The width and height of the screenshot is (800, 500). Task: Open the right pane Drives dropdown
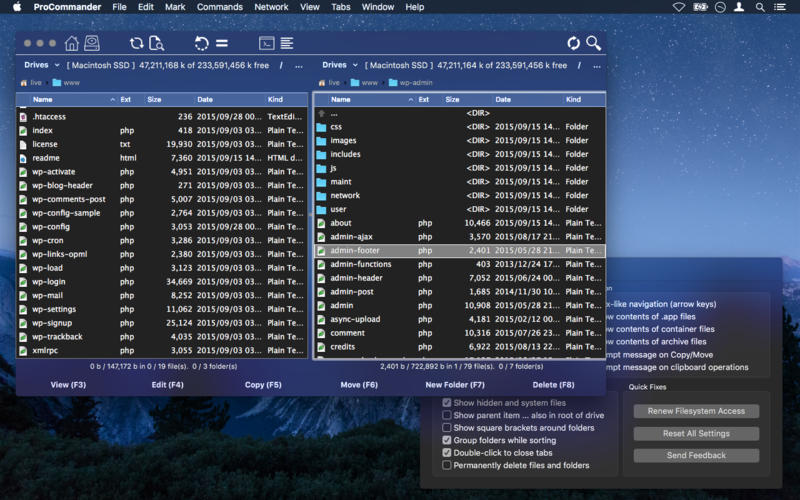[x=338, y=65]
